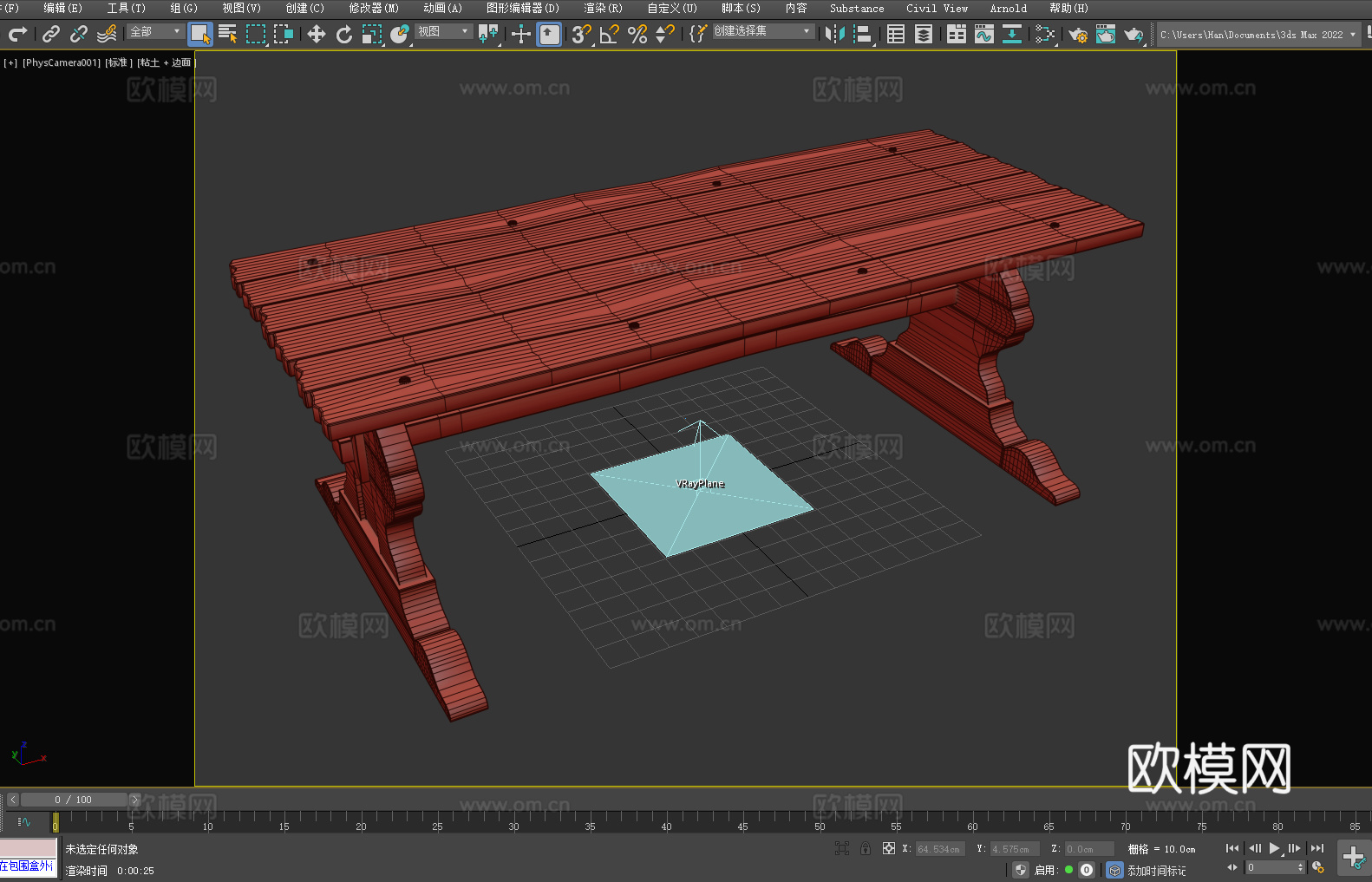Click time slider next frame arrow
This screenshot has width=1372, height=882.
tap(134, 800)
